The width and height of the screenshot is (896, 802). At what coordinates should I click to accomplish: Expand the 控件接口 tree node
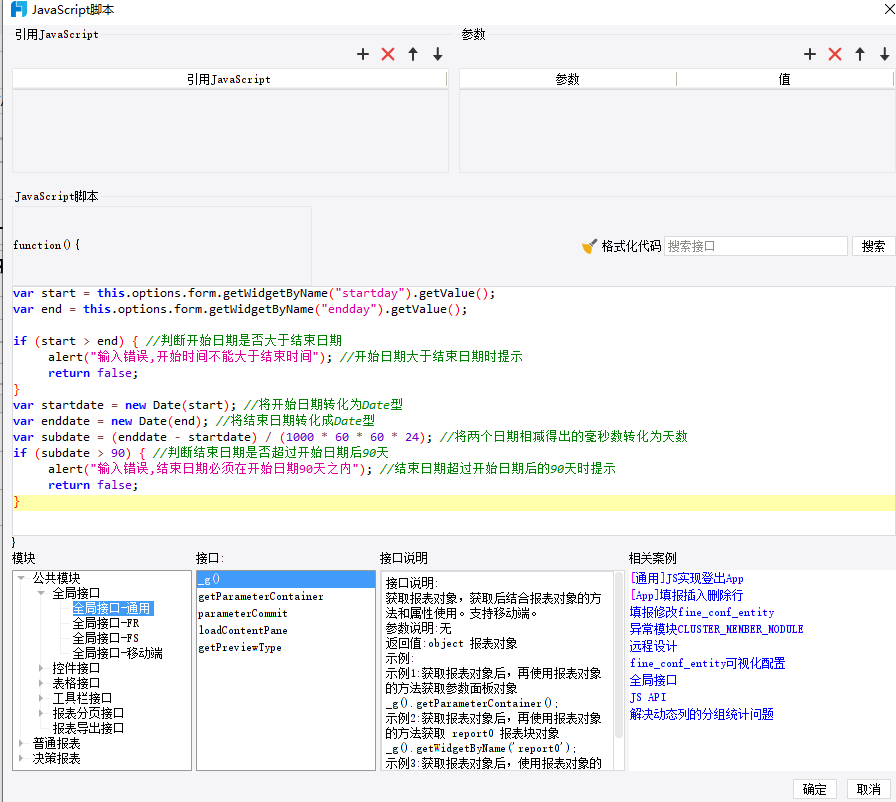(41, 668)
